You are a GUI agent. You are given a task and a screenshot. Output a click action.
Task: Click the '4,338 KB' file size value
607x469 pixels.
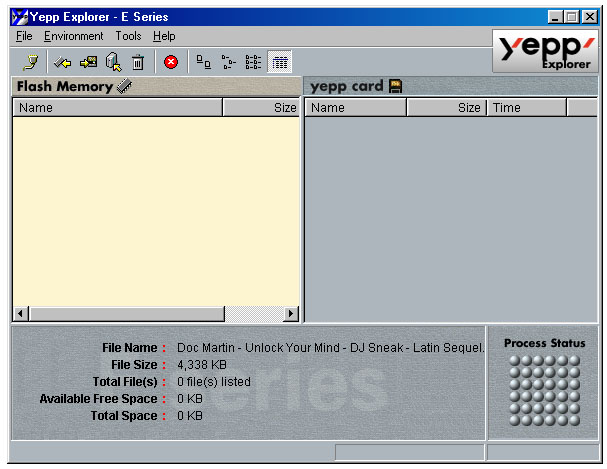point(202,365)
